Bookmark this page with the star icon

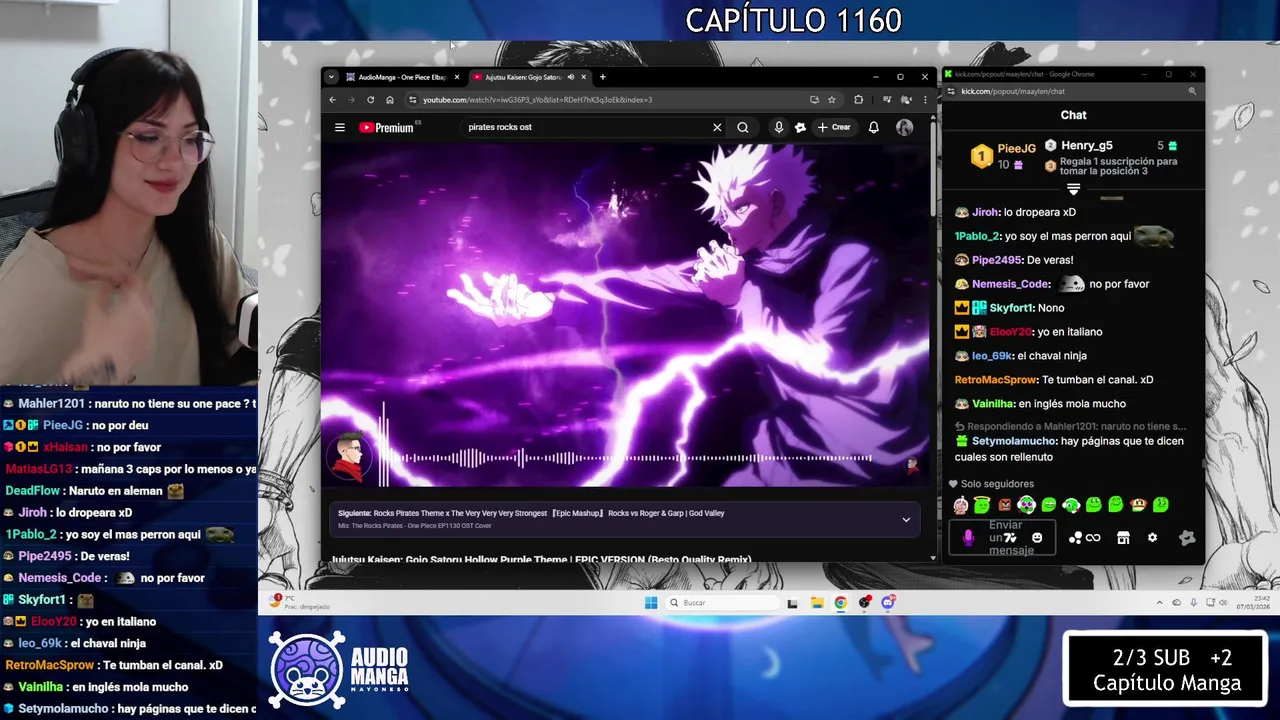(x=831, y=99)
